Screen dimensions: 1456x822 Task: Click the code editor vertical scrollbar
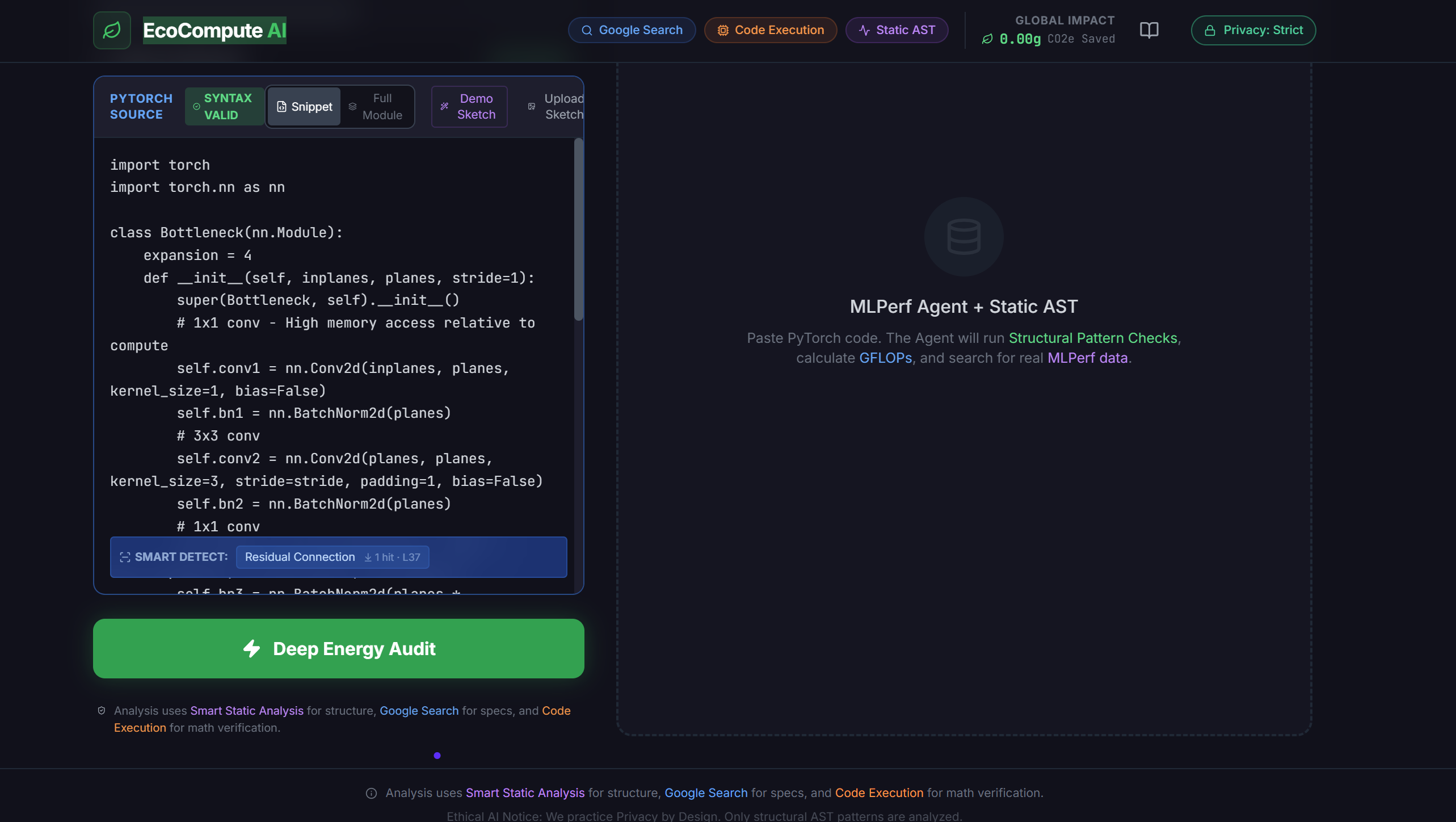pos(578,230)
